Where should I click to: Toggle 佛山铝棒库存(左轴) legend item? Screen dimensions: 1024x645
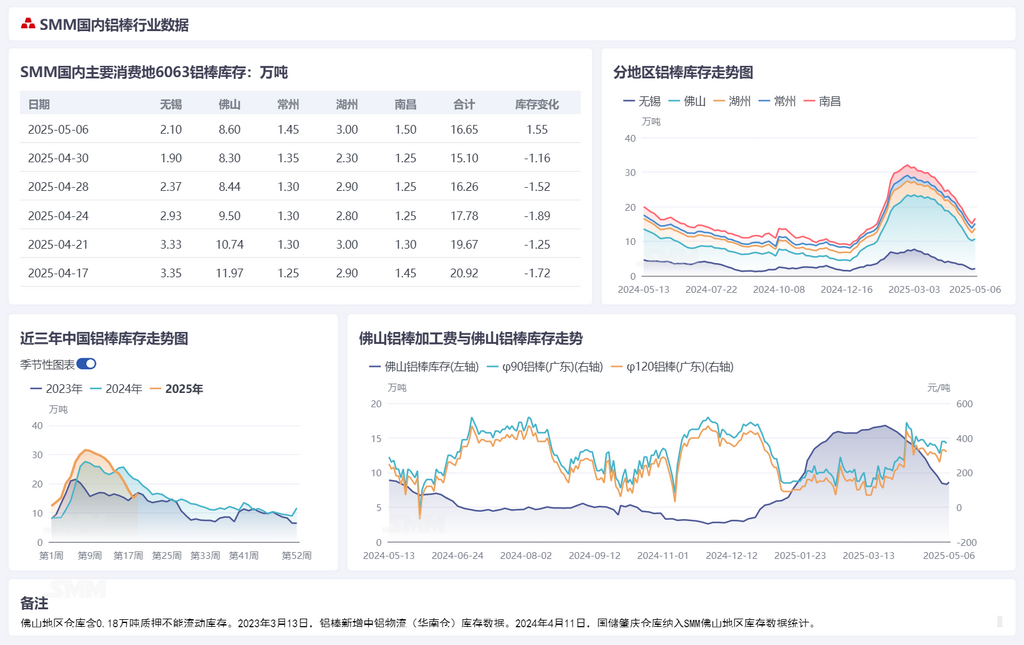pos(422,367)
